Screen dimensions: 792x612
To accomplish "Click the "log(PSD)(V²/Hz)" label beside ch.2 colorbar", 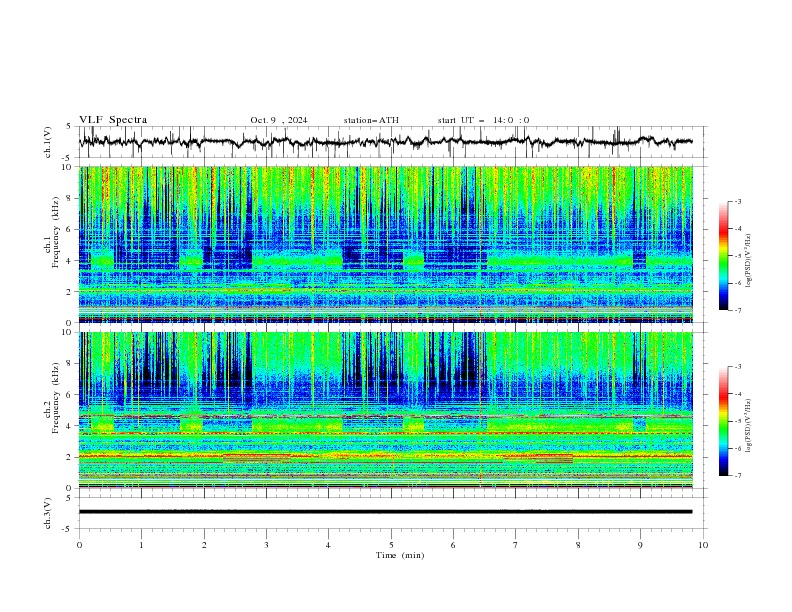I will tap(748, 426).
